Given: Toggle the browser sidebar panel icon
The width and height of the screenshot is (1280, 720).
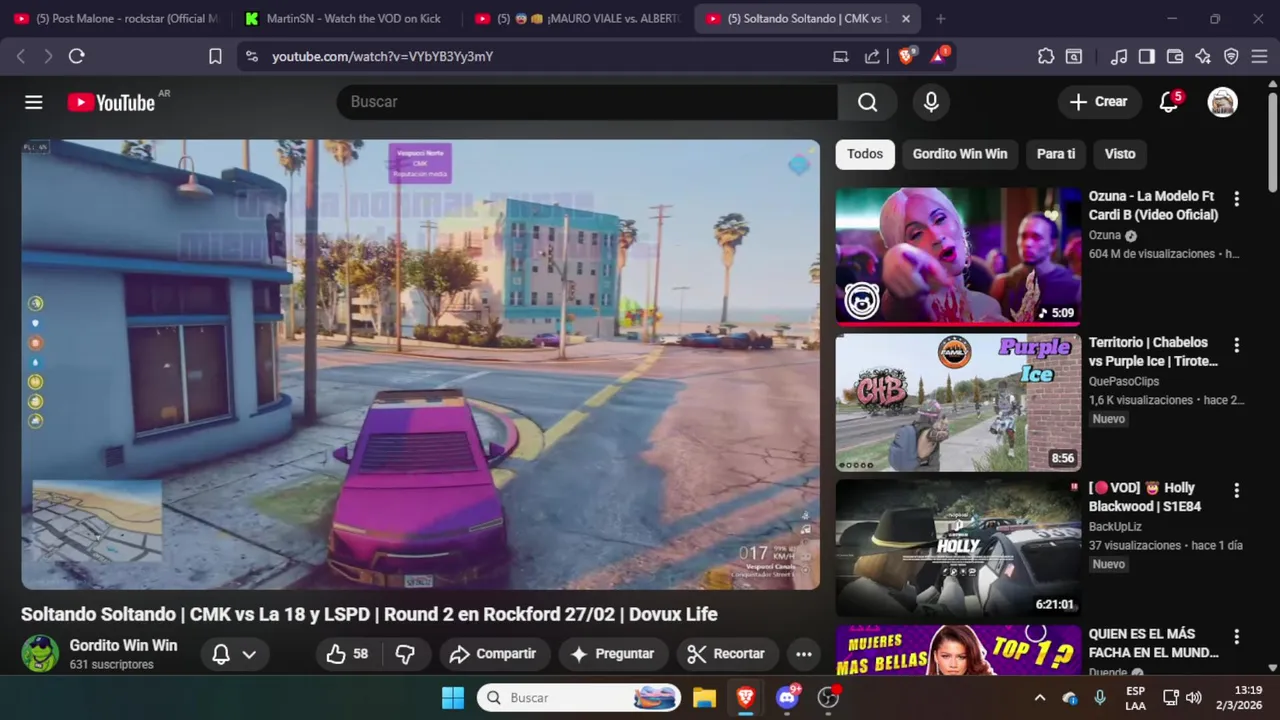Looking at the screenshot, I should [1147, 57].
